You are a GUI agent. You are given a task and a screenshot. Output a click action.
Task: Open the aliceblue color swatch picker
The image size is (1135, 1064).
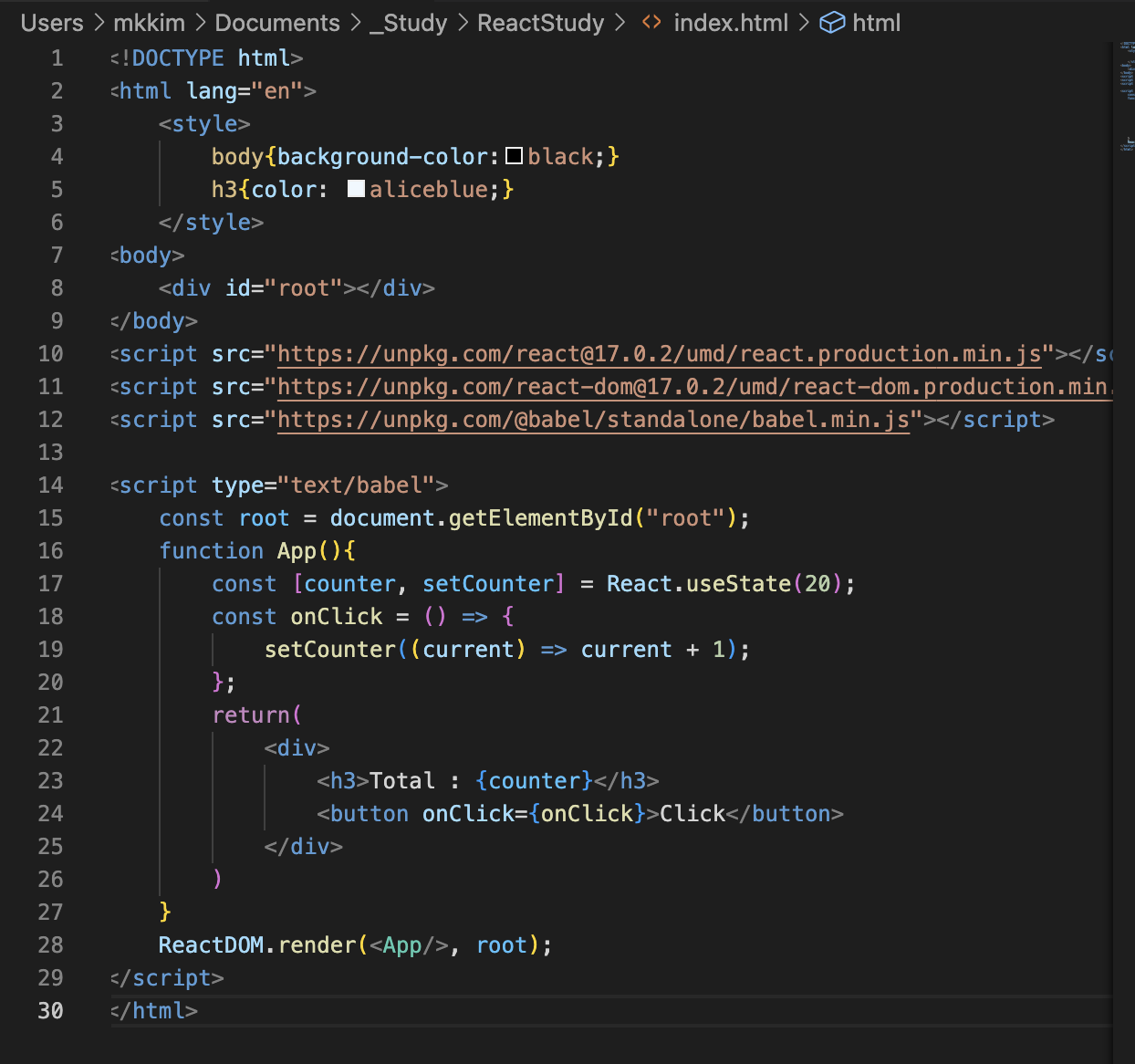(x=356, y=189)
